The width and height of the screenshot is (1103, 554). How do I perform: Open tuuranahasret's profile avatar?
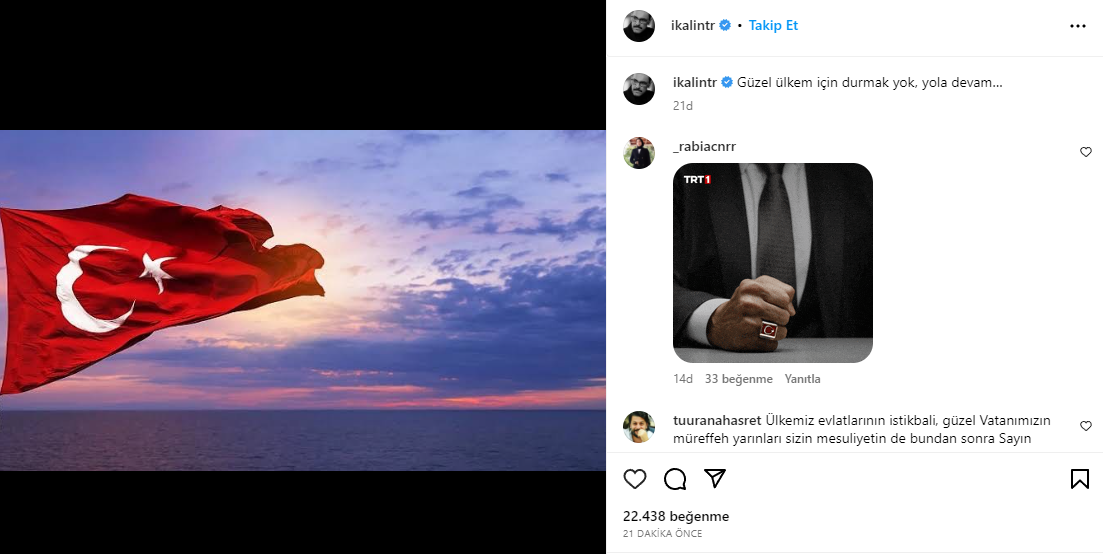click(639, 427)
